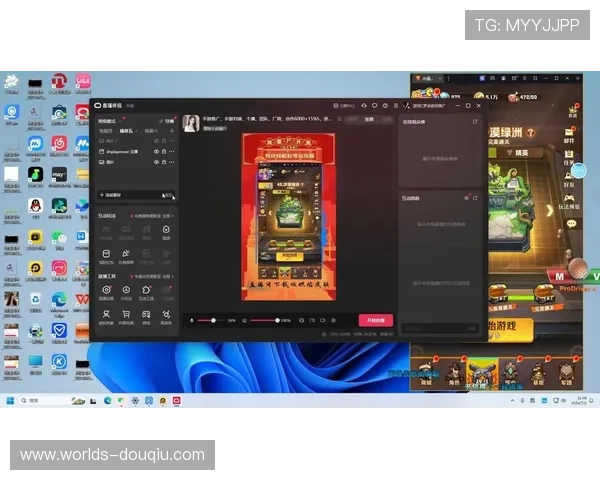Switch to Scene Four tab
The image size is (600, 480).
[106, 131]
